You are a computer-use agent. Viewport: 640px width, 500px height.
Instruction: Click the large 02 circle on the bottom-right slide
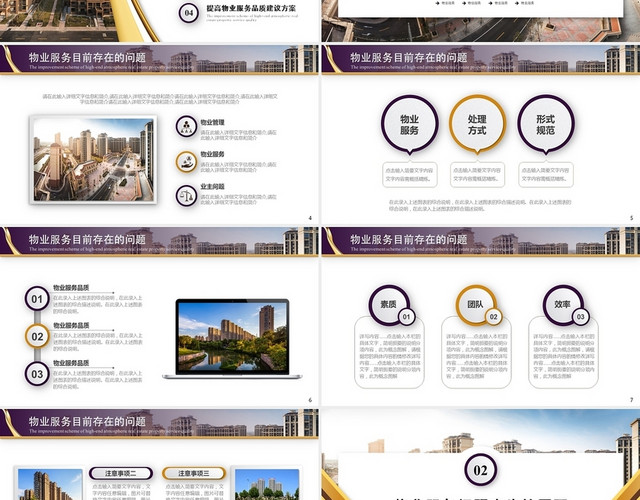tap(480, 470)
